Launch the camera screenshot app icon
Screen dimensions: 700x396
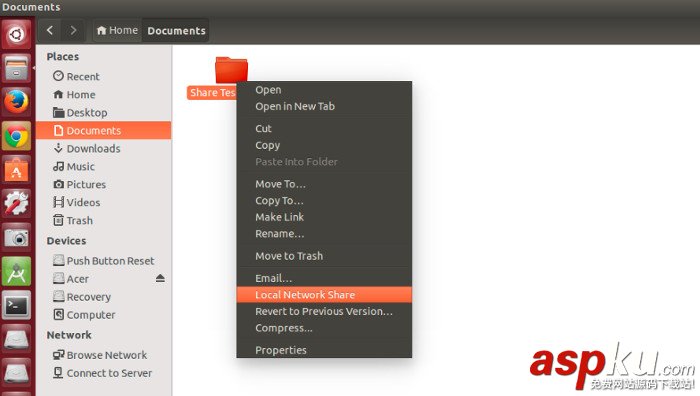[x=16, y=238]
